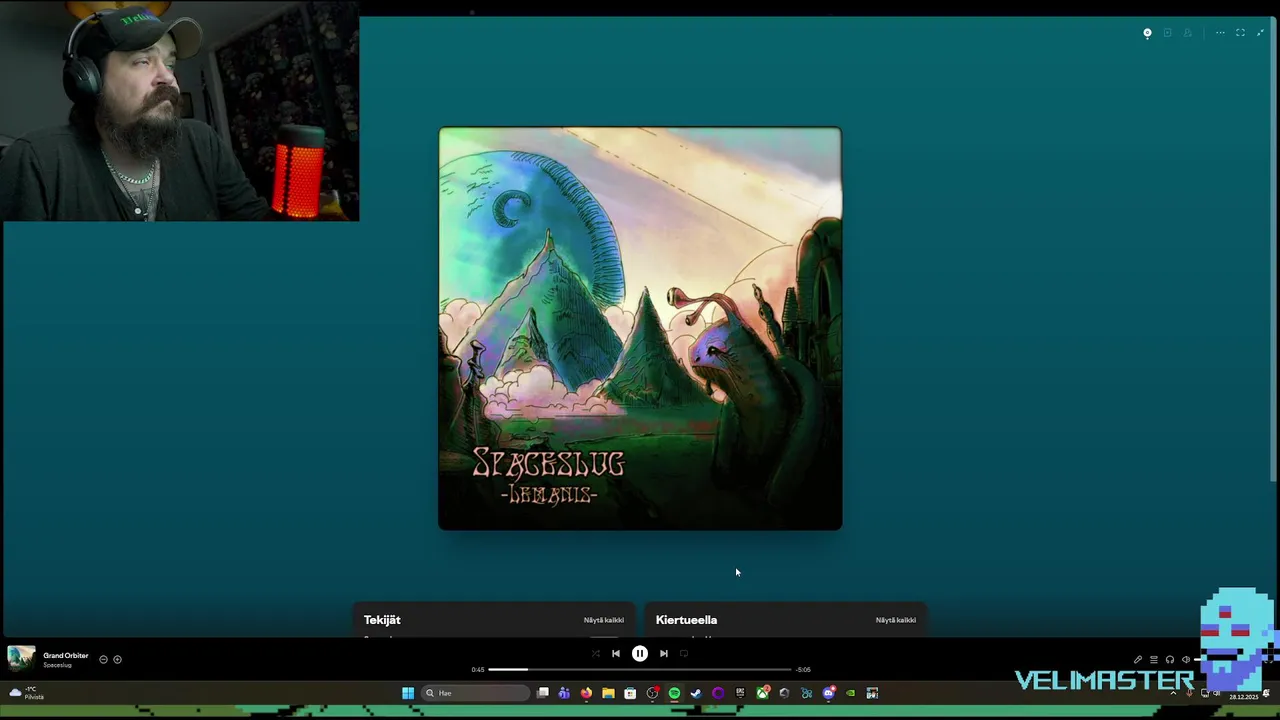Open Spotify taskbar icon
Viewport: 1280px width, 720px height.
point(675,693)
